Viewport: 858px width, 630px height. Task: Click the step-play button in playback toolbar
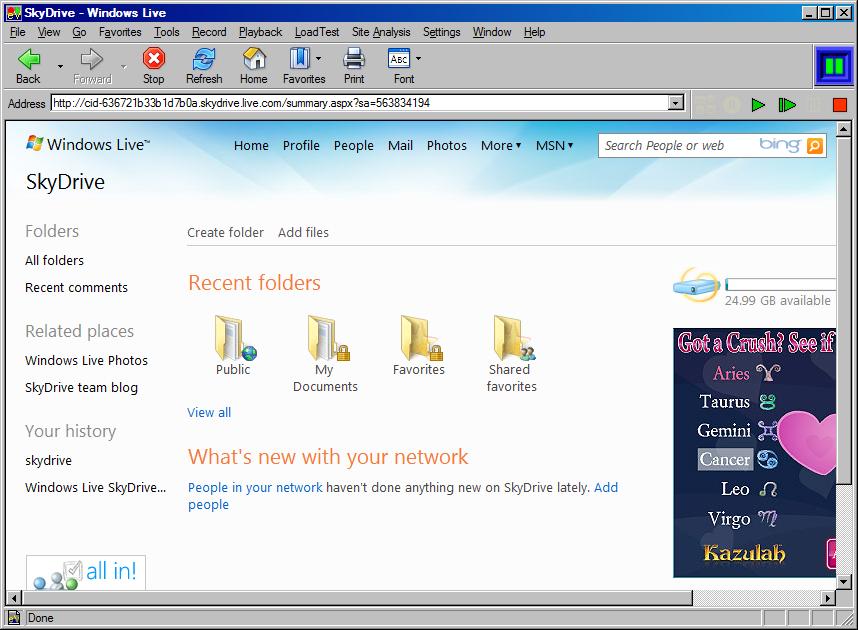point(787,105)
